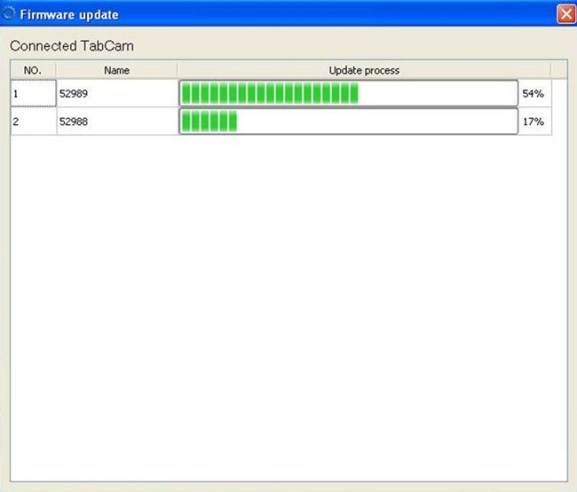Click the 17% progress bar
The width and height of the screenshot is (577, 492).
(348, 121)
